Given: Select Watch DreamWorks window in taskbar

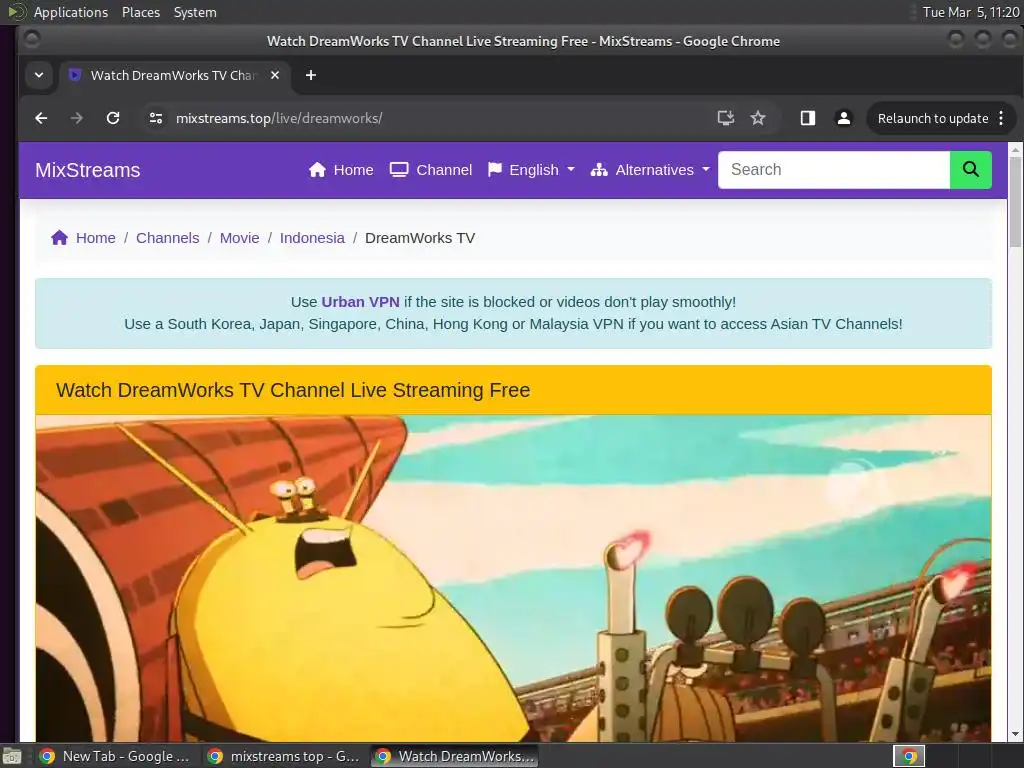Looking at the screenshot, I should (x=455, y=756).
